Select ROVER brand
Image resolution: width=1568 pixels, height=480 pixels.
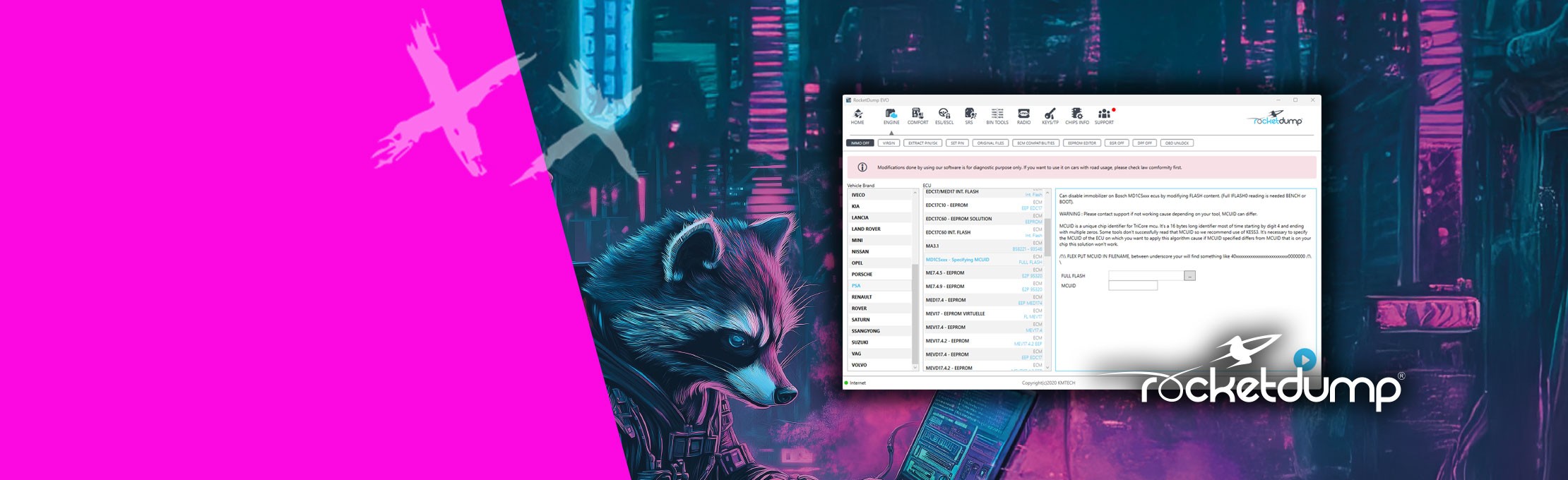click(880, 308)
